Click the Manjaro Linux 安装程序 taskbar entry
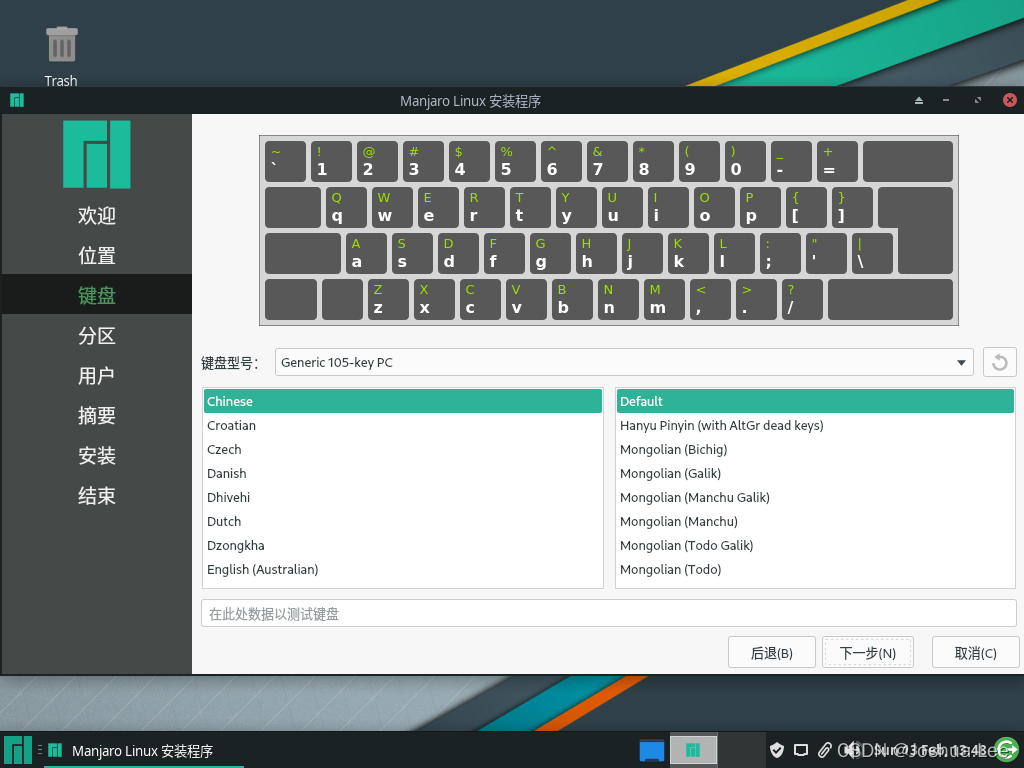 144,750
